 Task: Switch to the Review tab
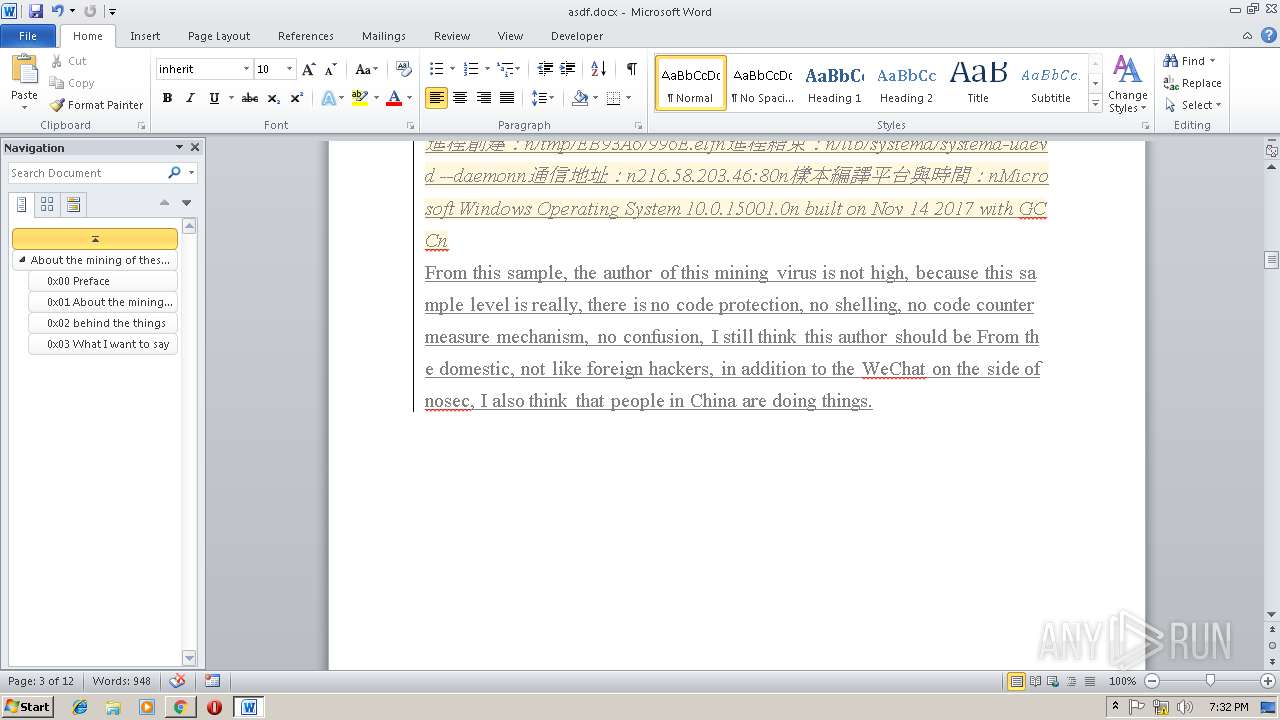point(452,36)
